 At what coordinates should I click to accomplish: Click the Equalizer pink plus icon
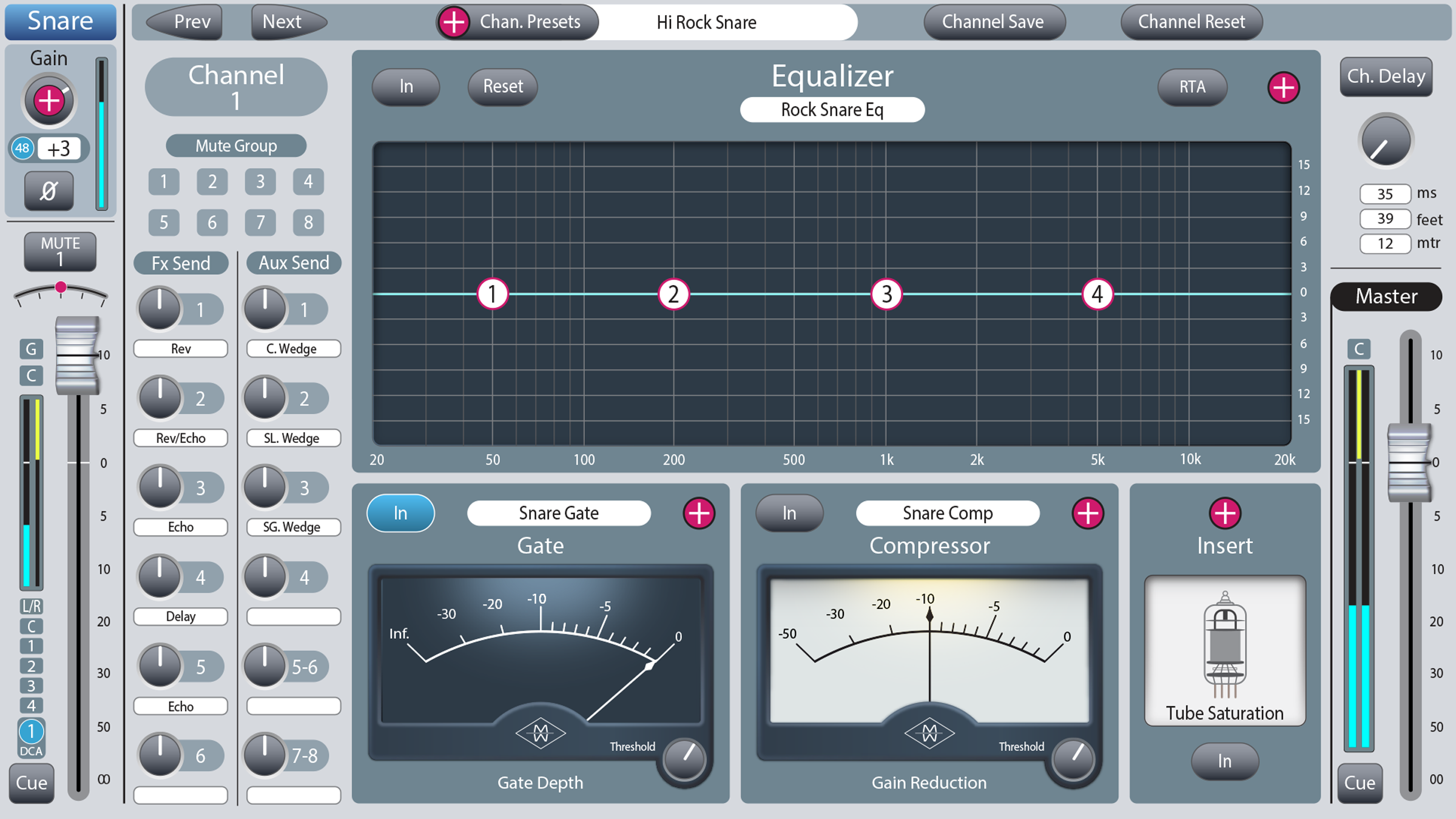click(x=1284, y=87)
